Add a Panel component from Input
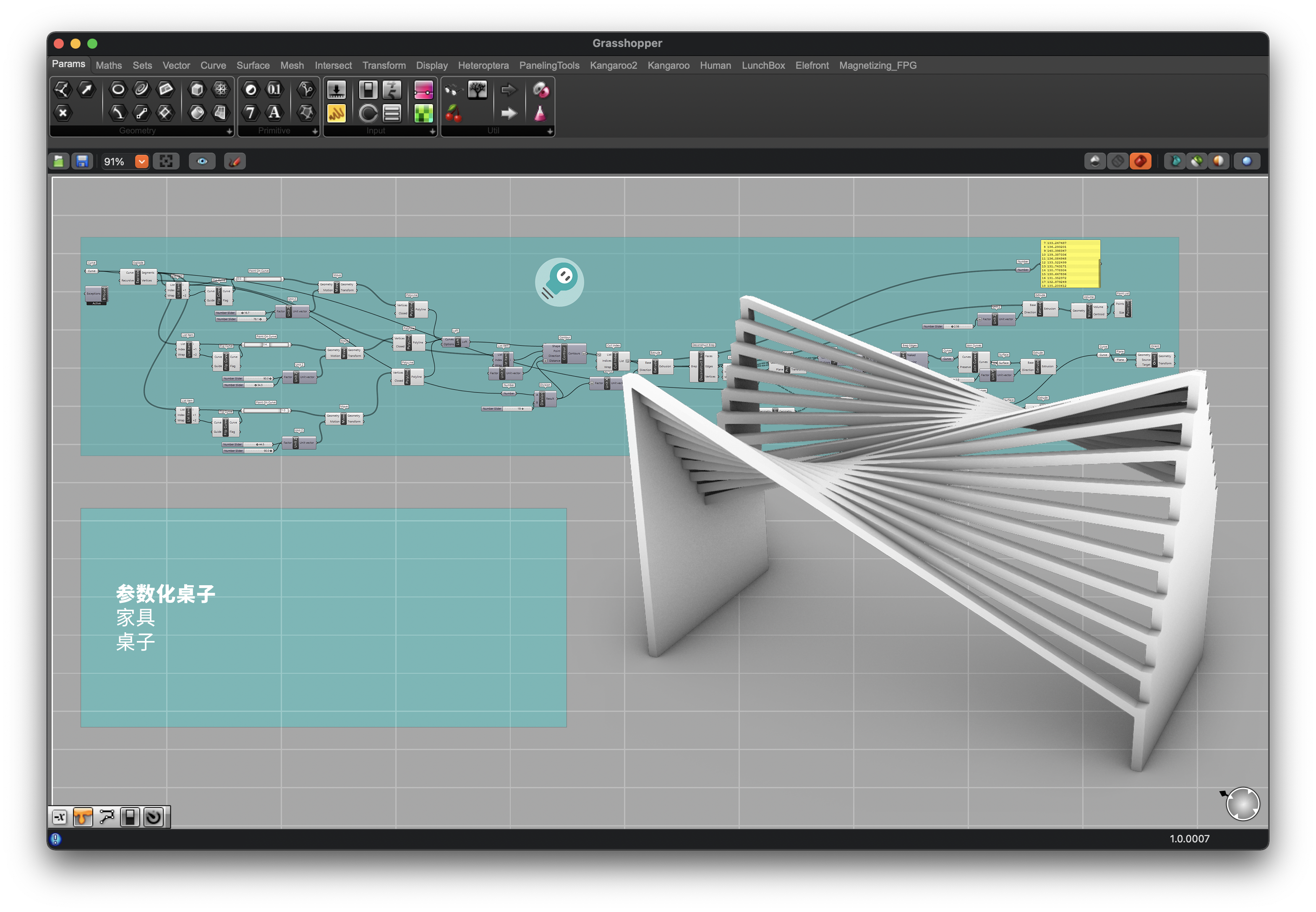1316x912 pixels. coord(336,113)
